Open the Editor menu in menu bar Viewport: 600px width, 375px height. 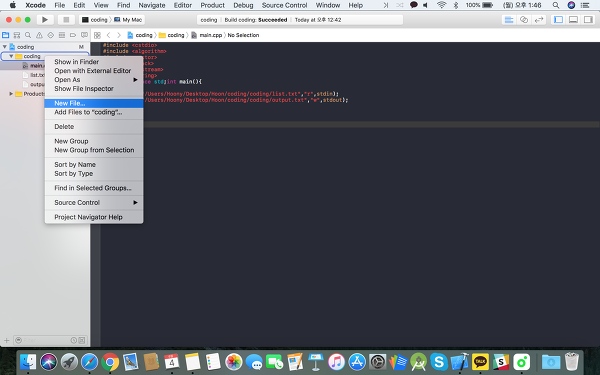tap(183, 5)
